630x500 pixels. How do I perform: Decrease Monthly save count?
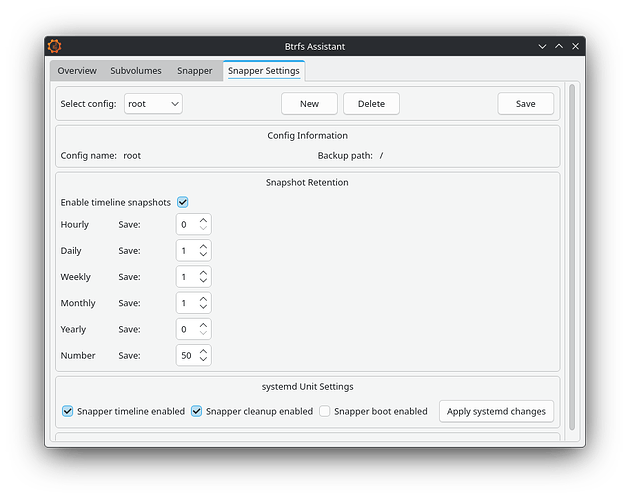click(203, 307)
